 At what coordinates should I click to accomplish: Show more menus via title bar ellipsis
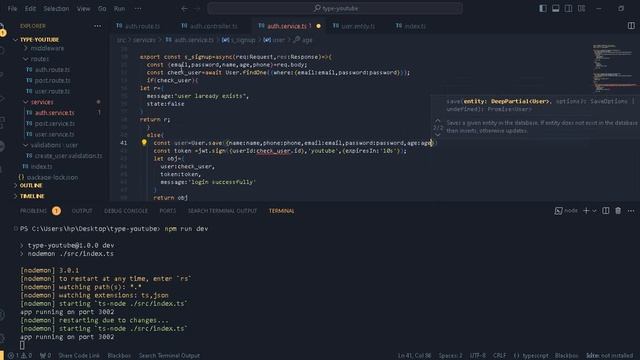coord(138,9)
